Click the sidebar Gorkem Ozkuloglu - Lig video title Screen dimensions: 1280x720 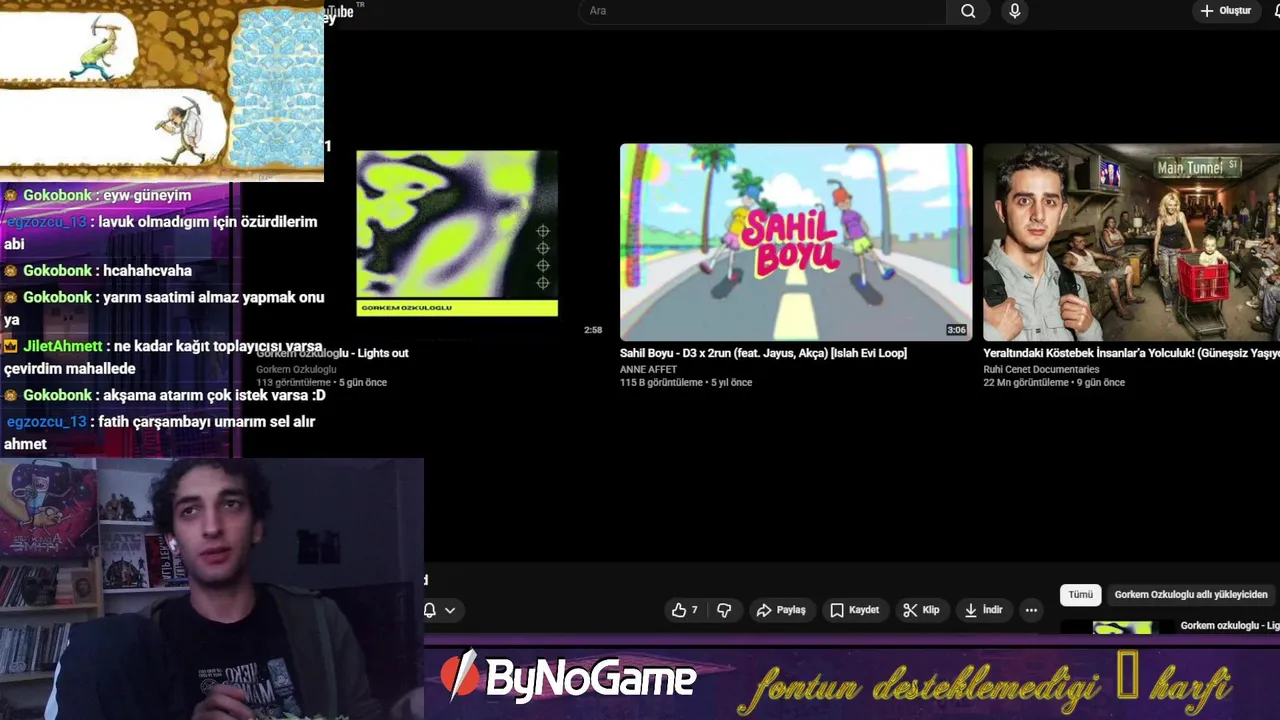1229,625
